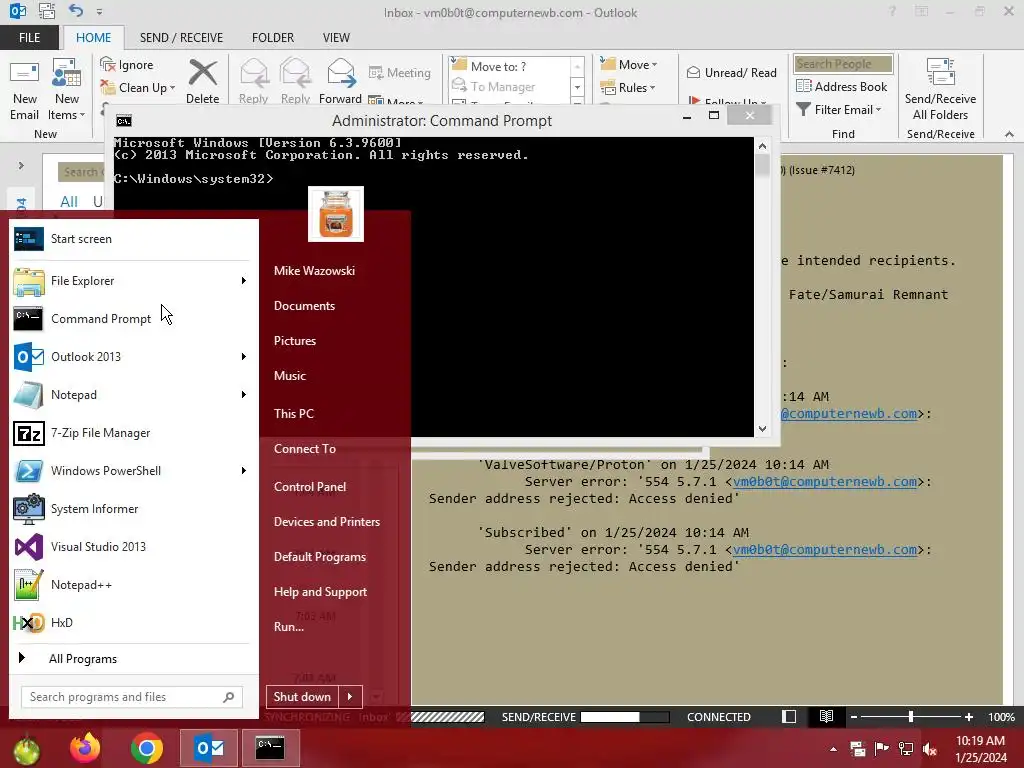Screen dimensions: 1024x768
Task: Click the Chrome taskbar icon
Action: pos(147,748)
